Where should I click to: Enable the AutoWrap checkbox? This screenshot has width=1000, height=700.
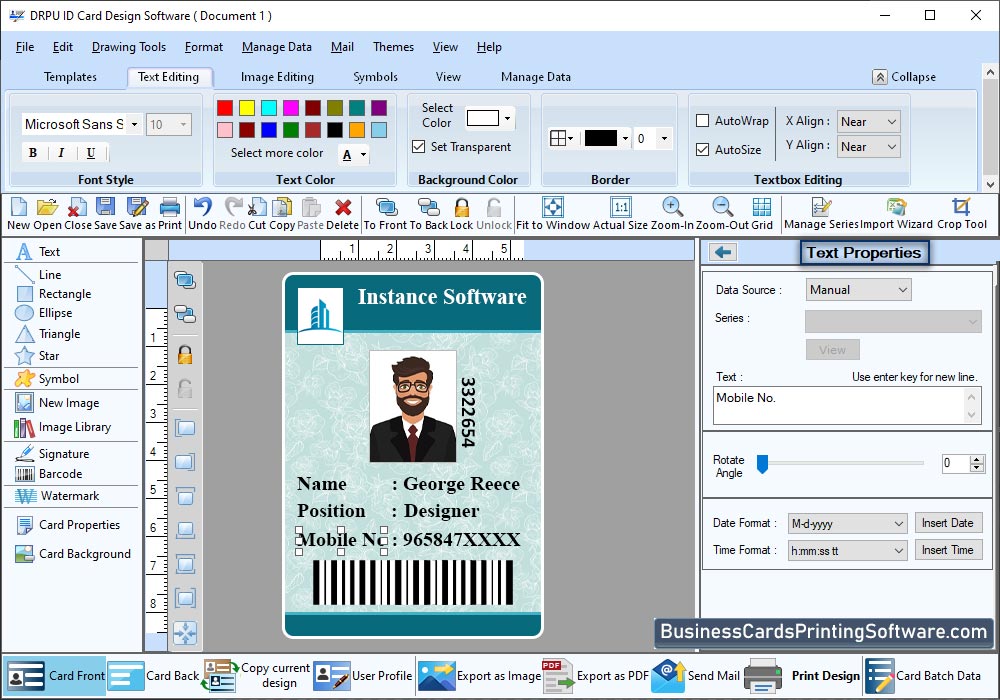(702, 120)
